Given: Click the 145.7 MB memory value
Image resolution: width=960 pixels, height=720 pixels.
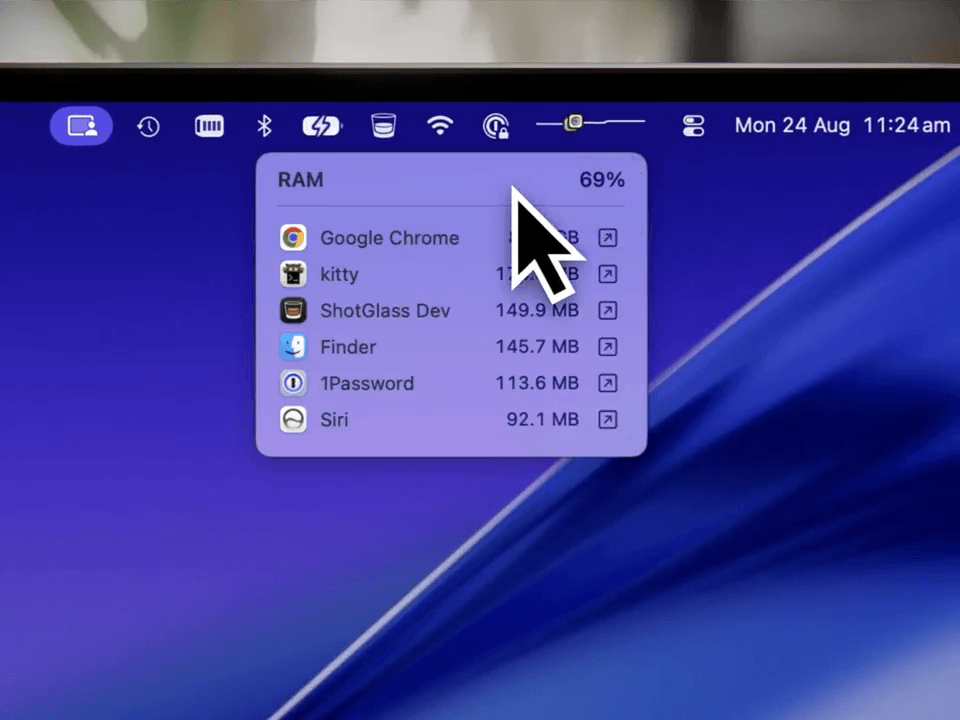Looking at the screenshot, I should (x=537, y=347).
